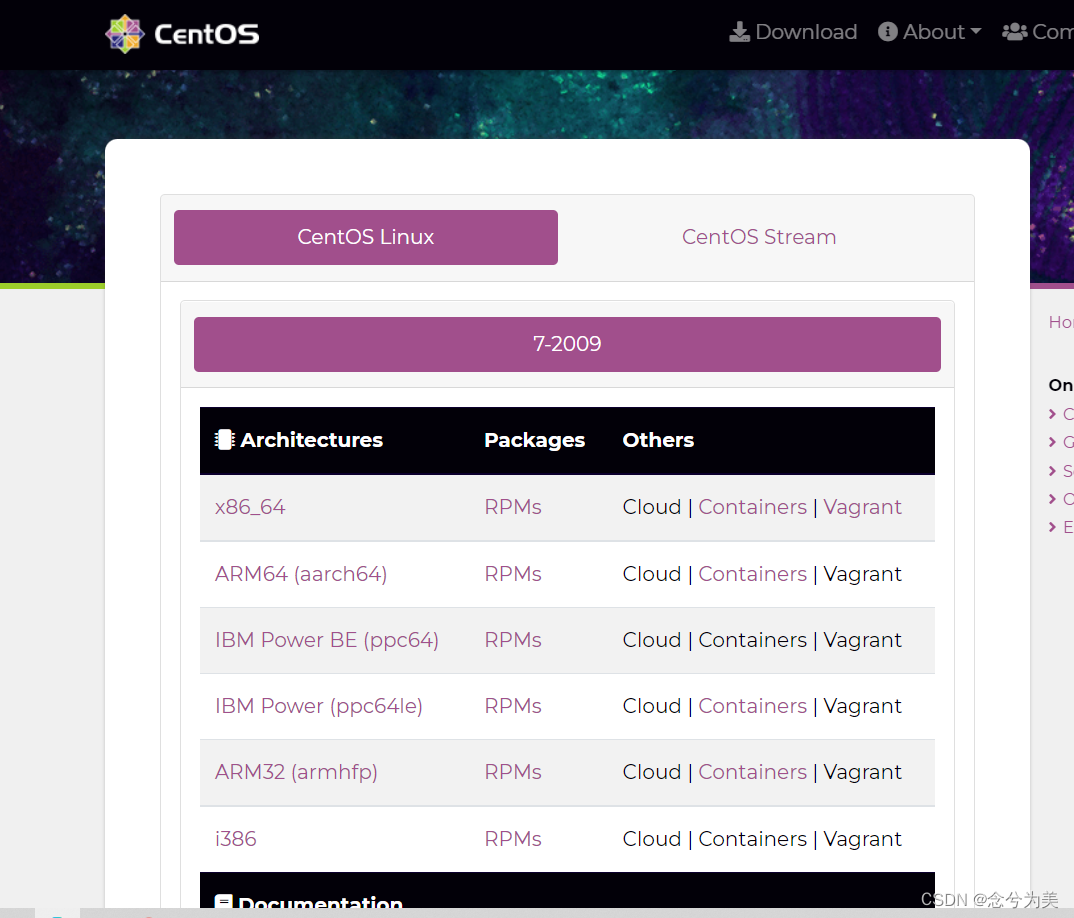1074x918 pixels.
Task: Click the info icon next to About
Action: click(x=886, y=31)
